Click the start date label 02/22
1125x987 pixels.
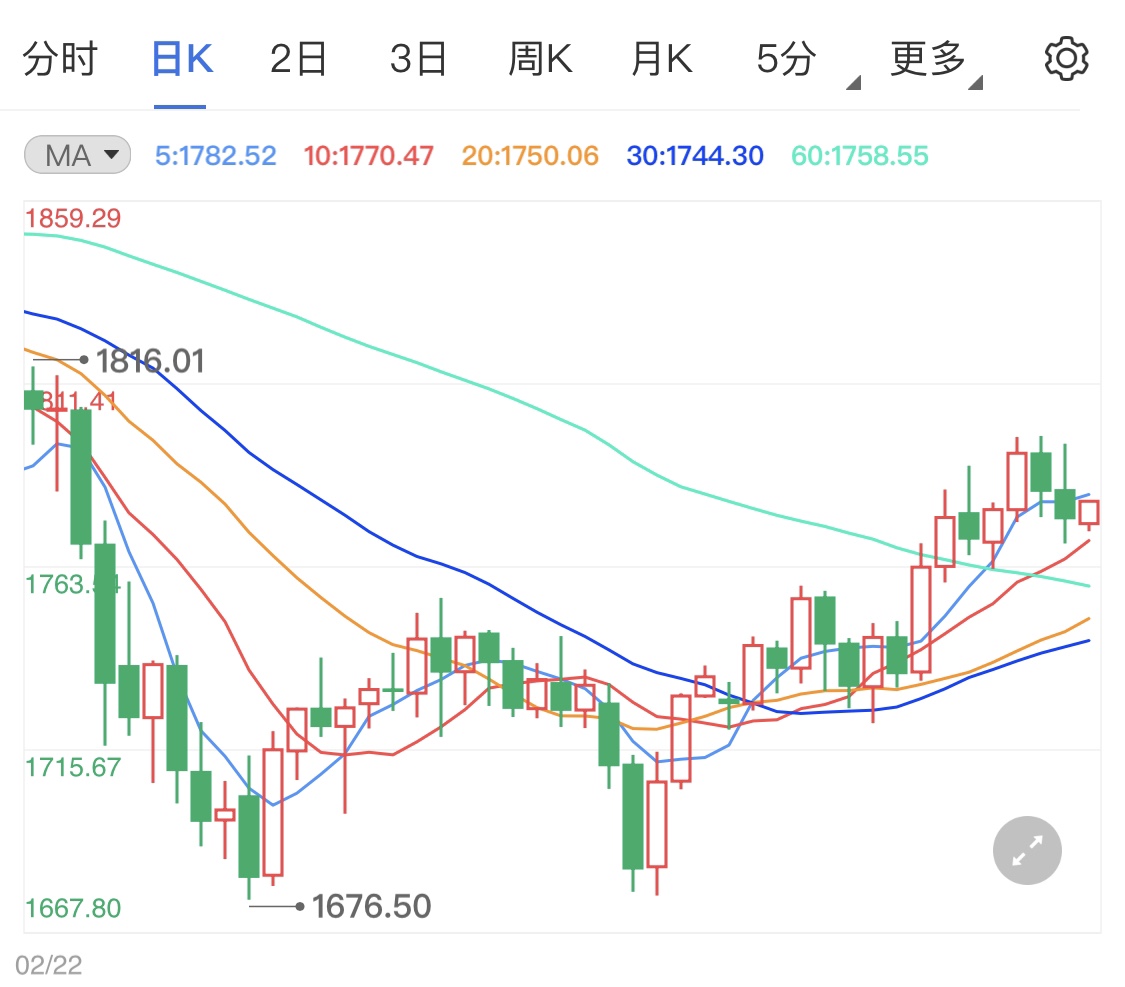pos(49,965)
